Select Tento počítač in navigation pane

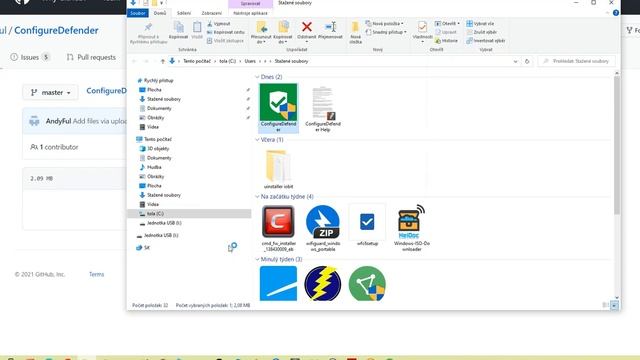tap(158, 139)
